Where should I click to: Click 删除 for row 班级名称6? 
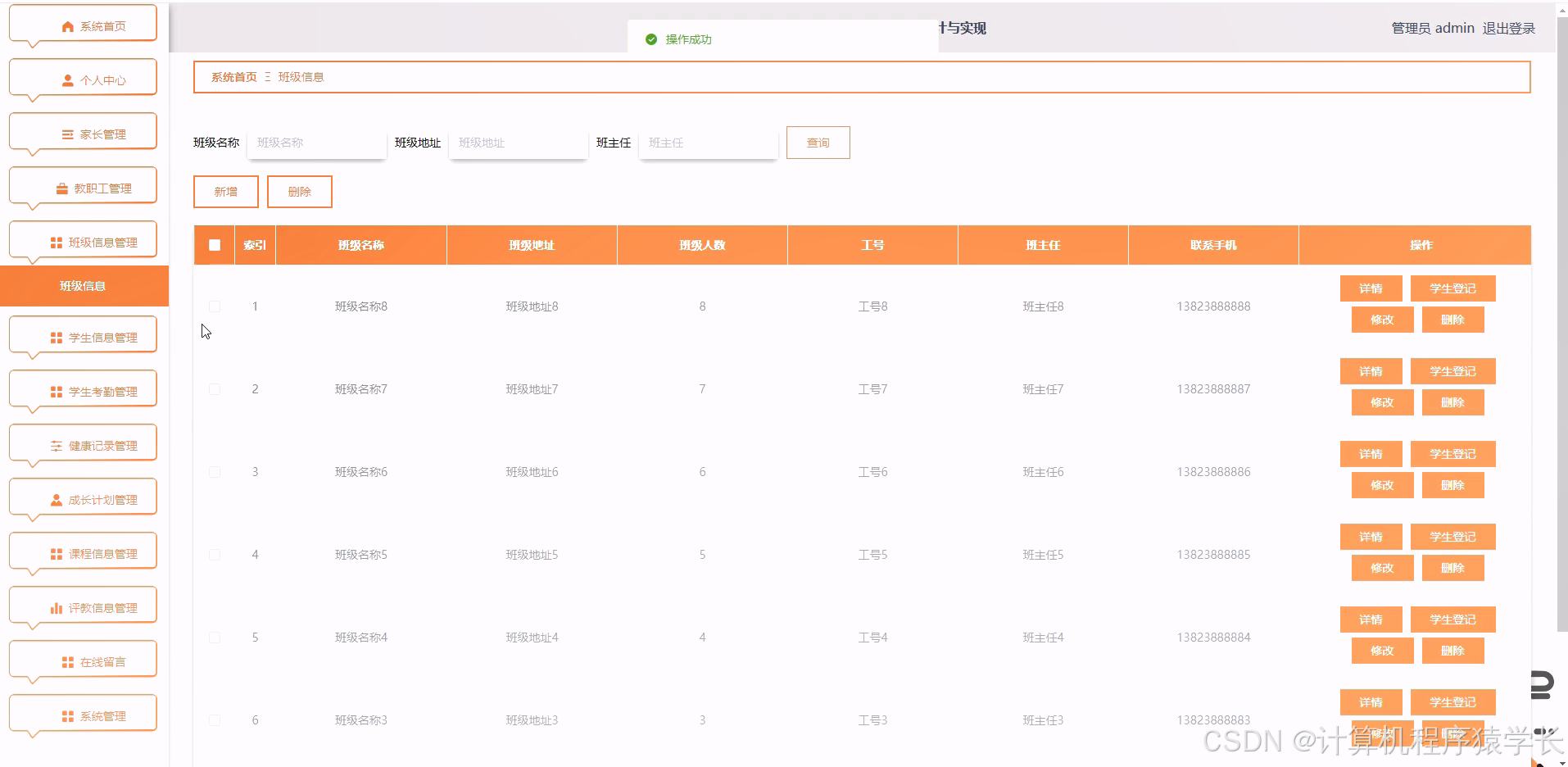(1452, 485)
